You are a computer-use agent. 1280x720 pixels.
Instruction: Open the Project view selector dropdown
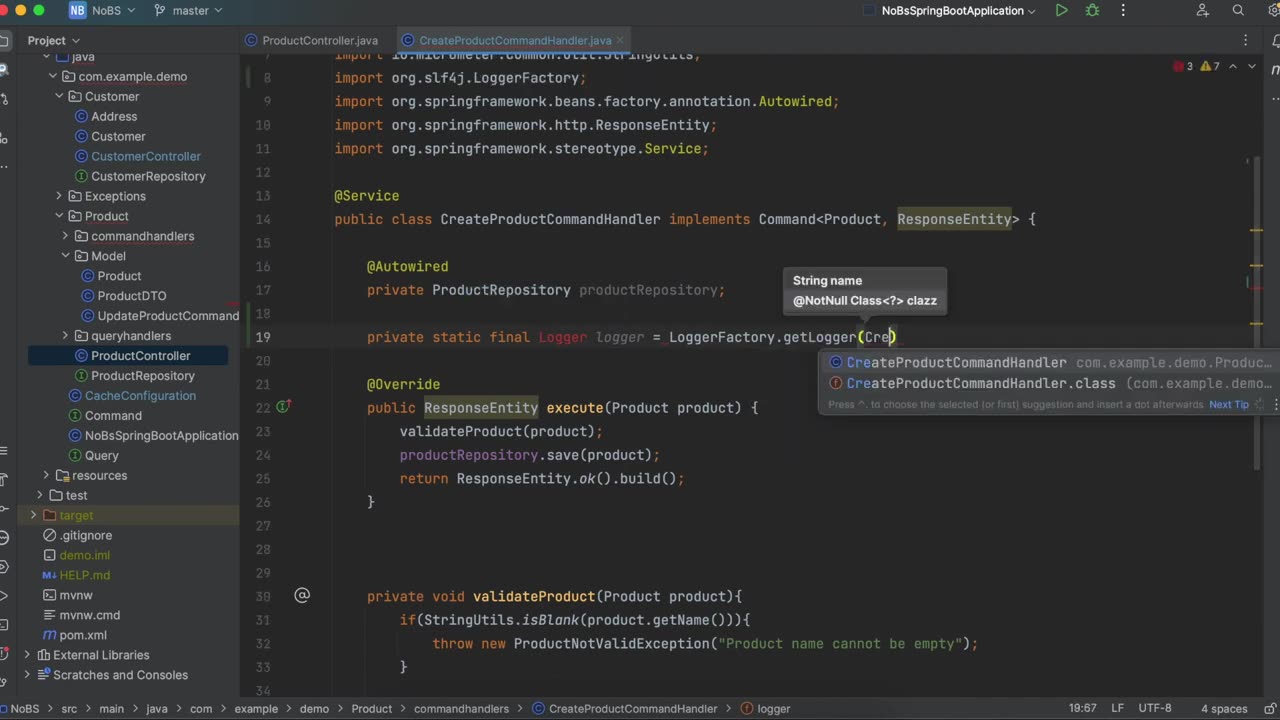pos(53,41)
